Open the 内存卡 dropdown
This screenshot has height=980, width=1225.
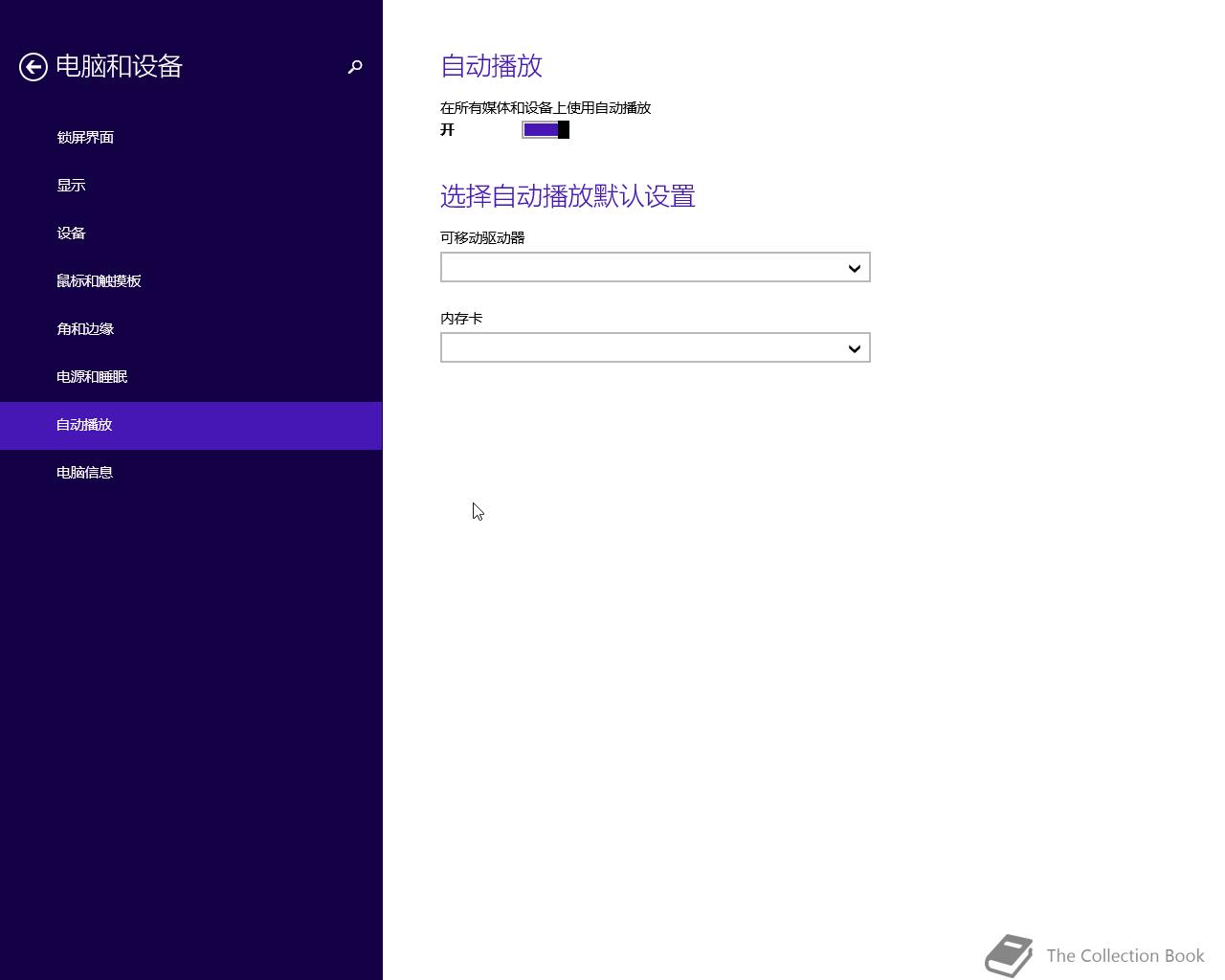click(656, 348)
